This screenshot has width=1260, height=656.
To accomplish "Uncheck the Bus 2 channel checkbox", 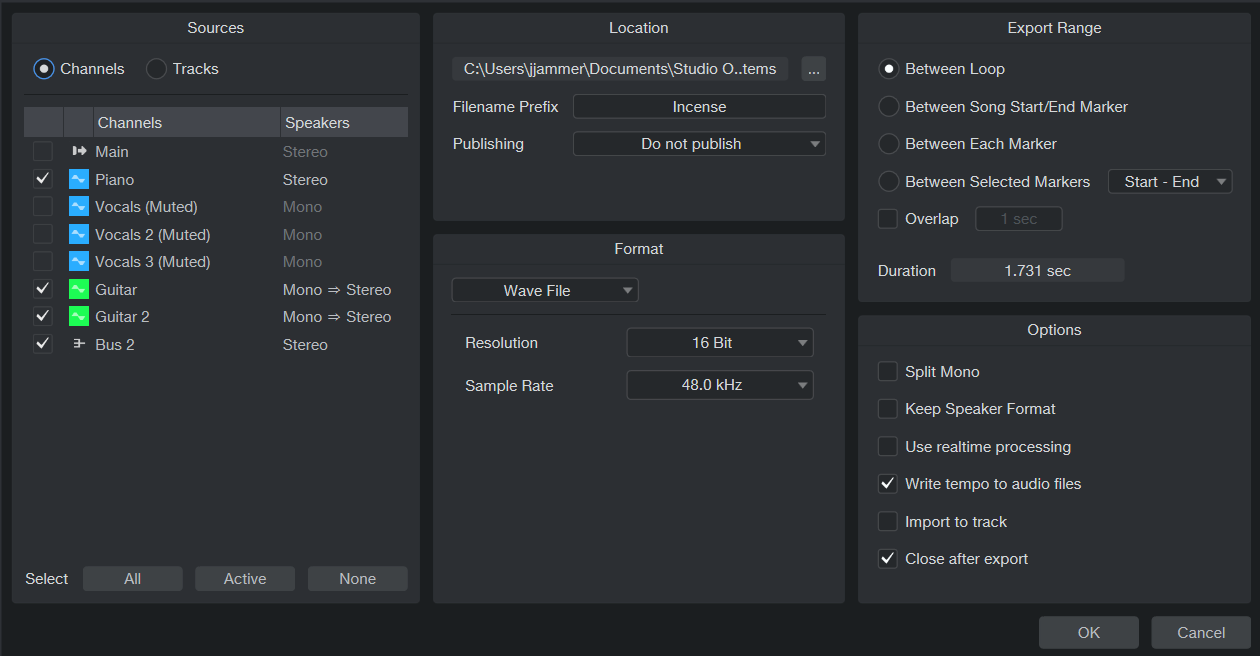I will coord(43,344).
